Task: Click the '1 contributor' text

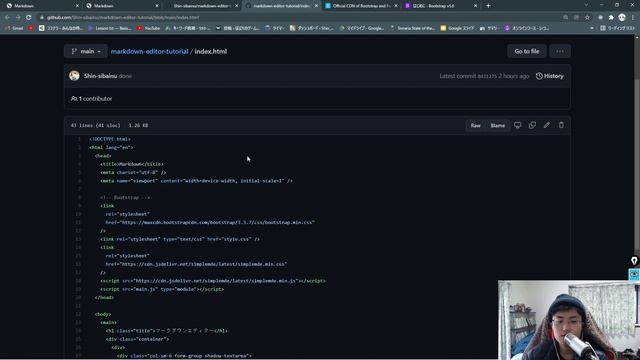Action: tap(96, 98)
